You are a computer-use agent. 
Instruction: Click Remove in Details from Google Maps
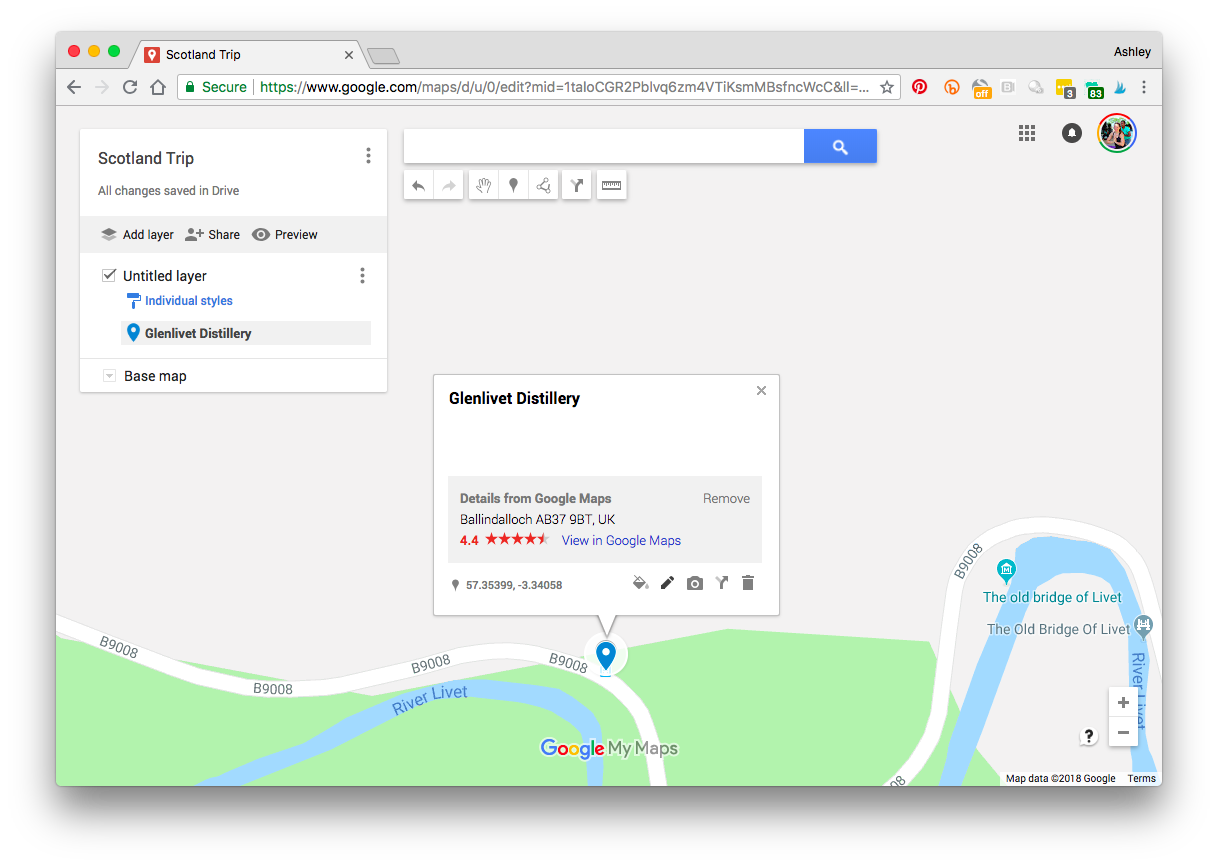[726, 498]
